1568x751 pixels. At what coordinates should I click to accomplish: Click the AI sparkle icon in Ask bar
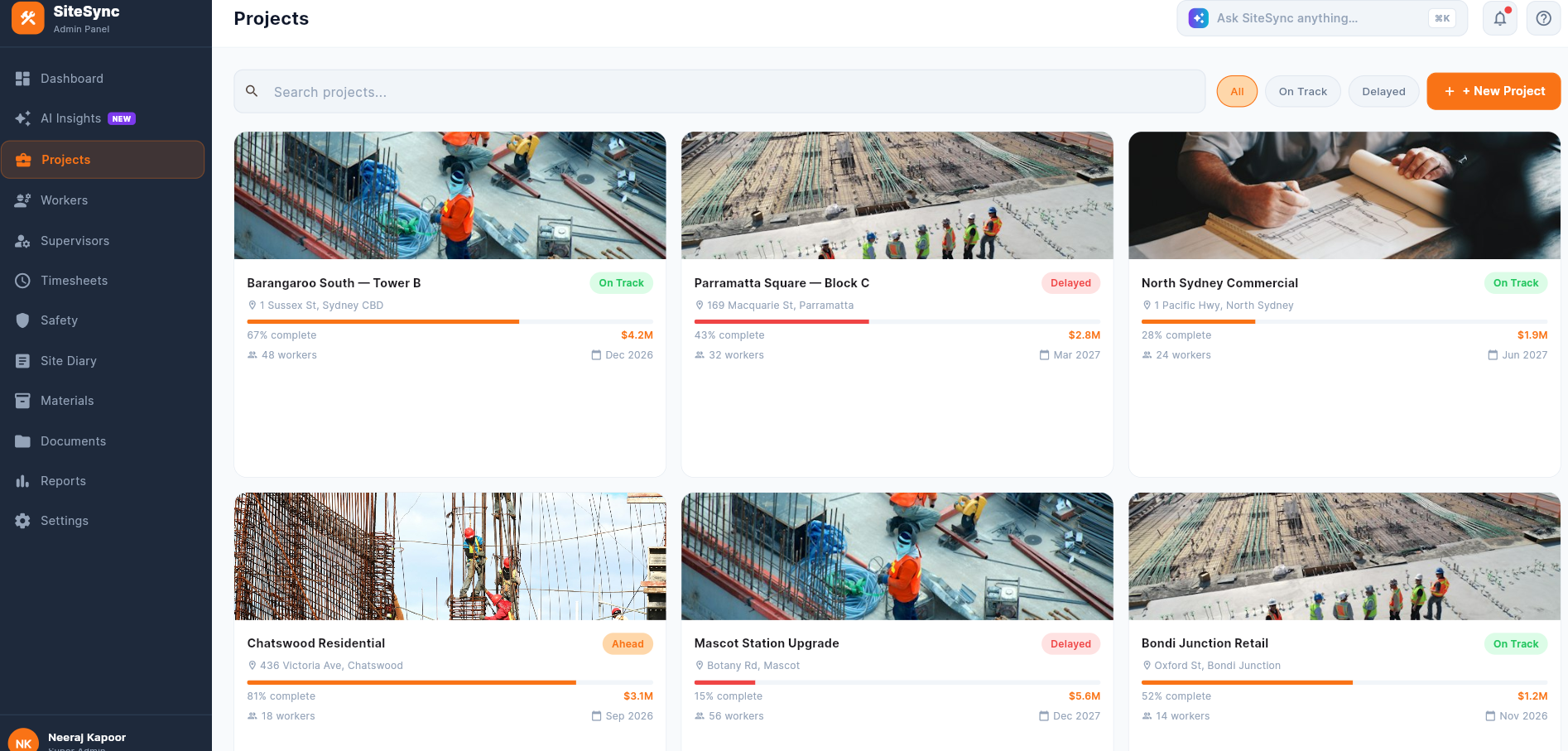tap(1199, 18)
